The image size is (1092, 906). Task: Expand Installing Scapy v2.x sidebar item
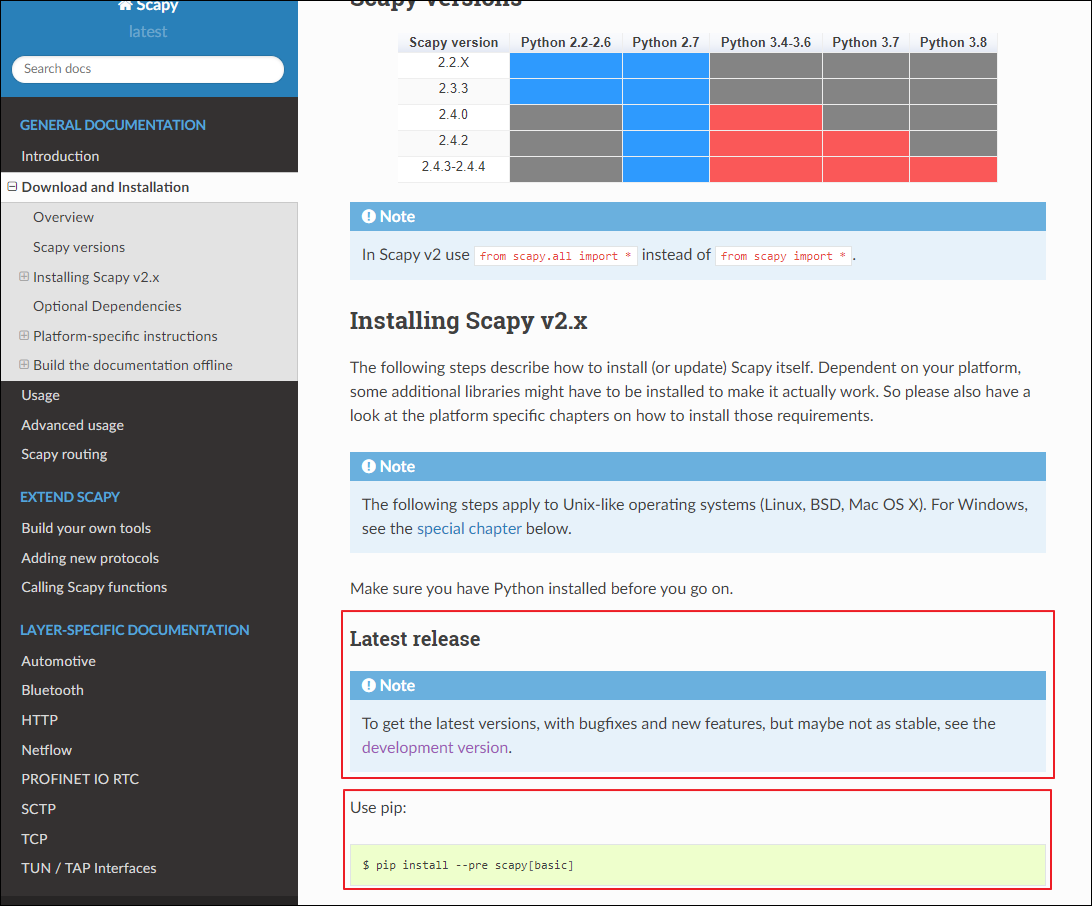(x=24, y=276)
